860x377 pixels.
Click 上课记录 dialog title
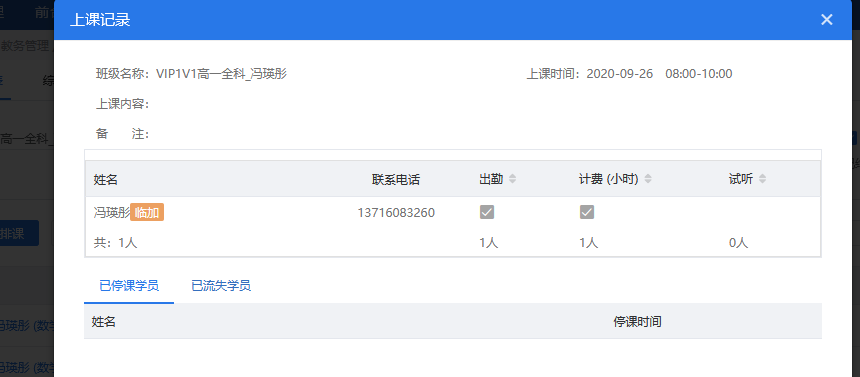100,20
